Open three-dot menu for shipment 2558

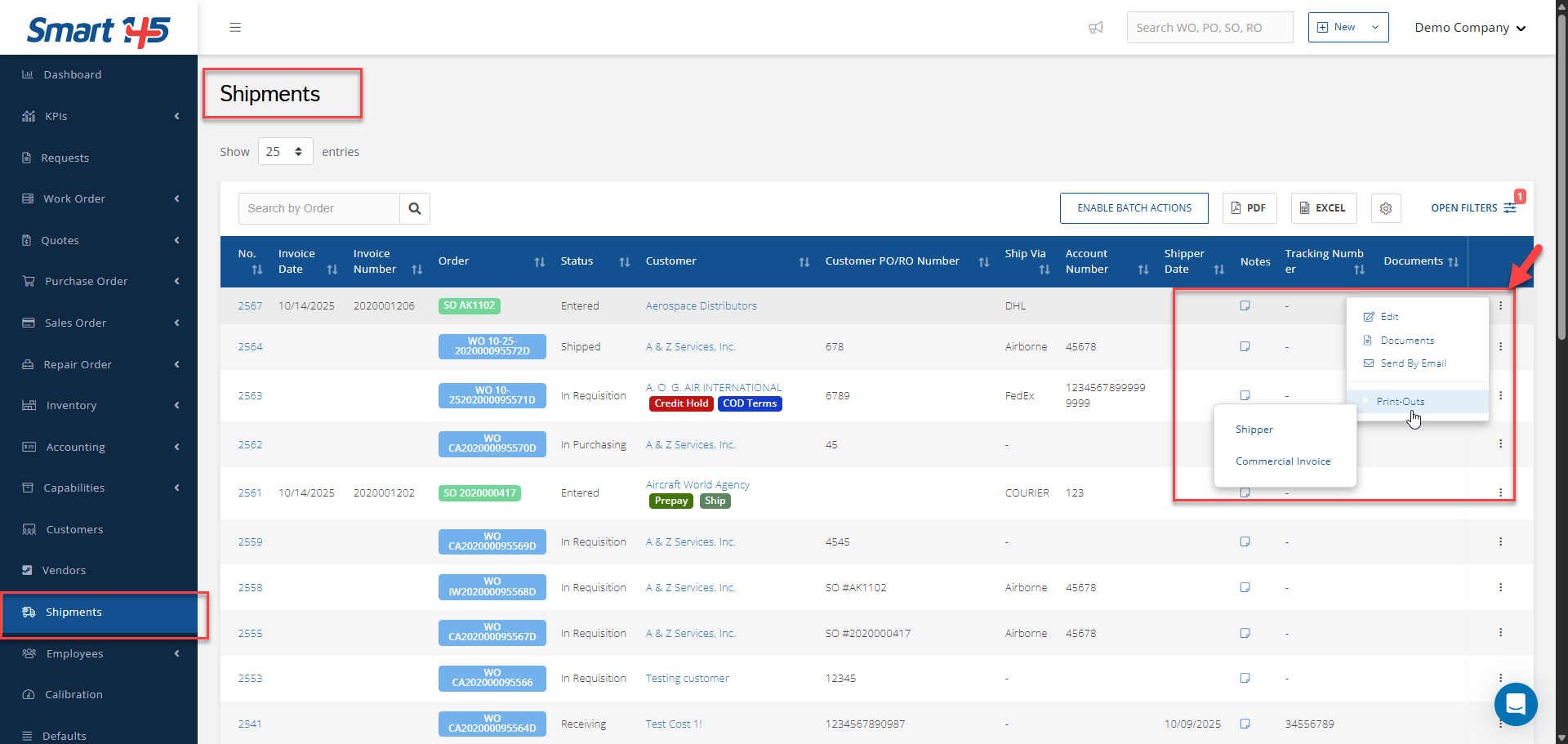(x=1500, y=587)
